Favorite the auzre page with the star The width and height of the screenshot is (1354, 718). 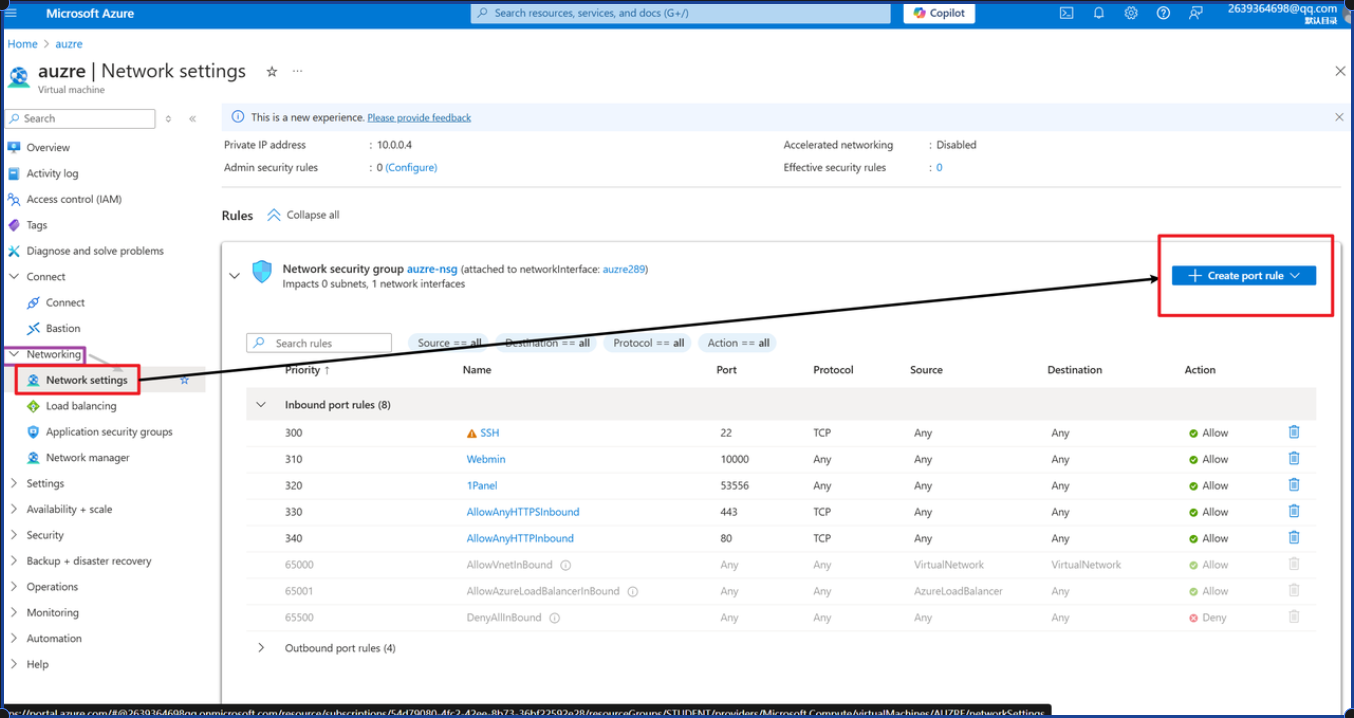pyautogui.click(x=271, y=71)
